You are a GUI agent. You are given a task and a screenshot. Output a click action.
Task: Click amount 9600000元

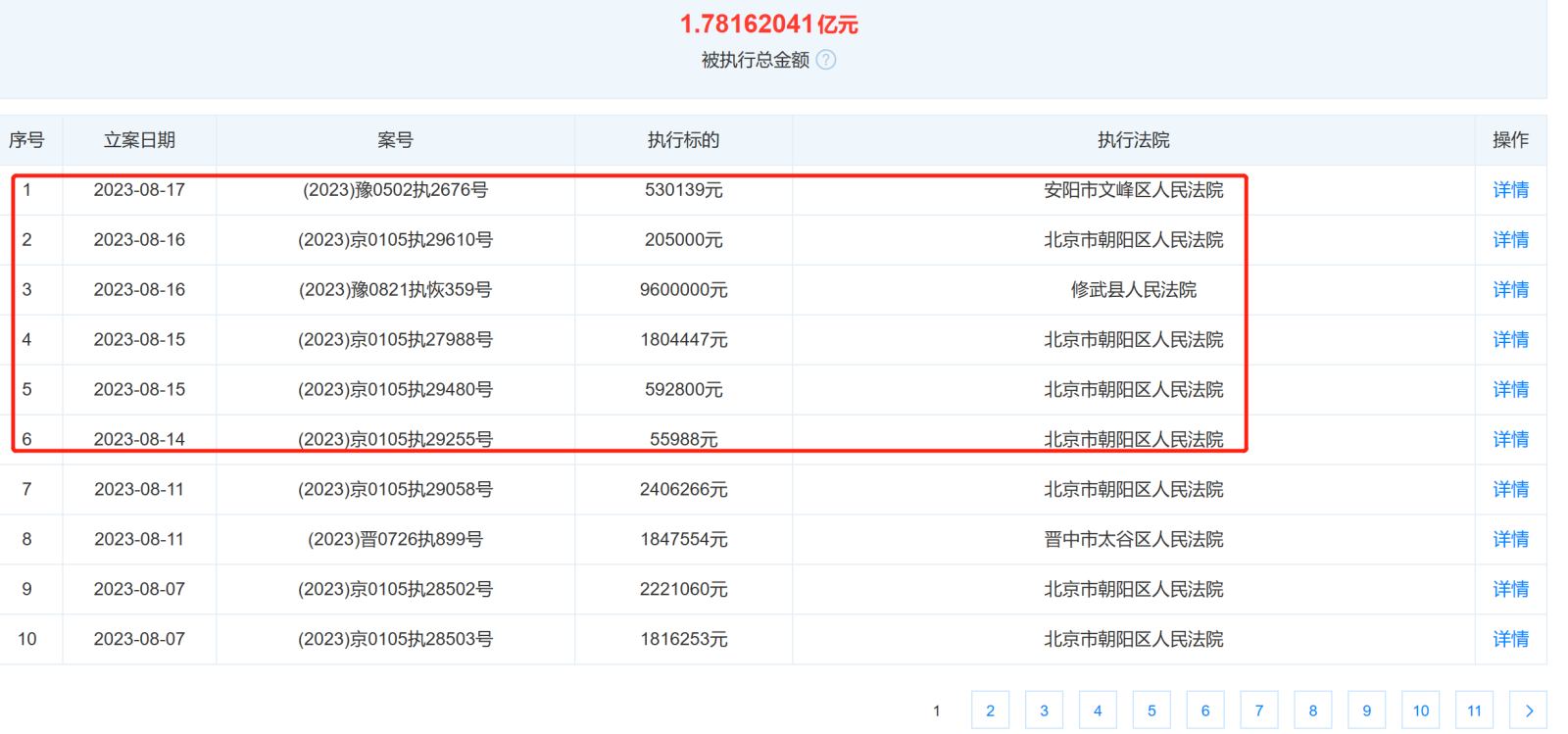pos(683,290)
